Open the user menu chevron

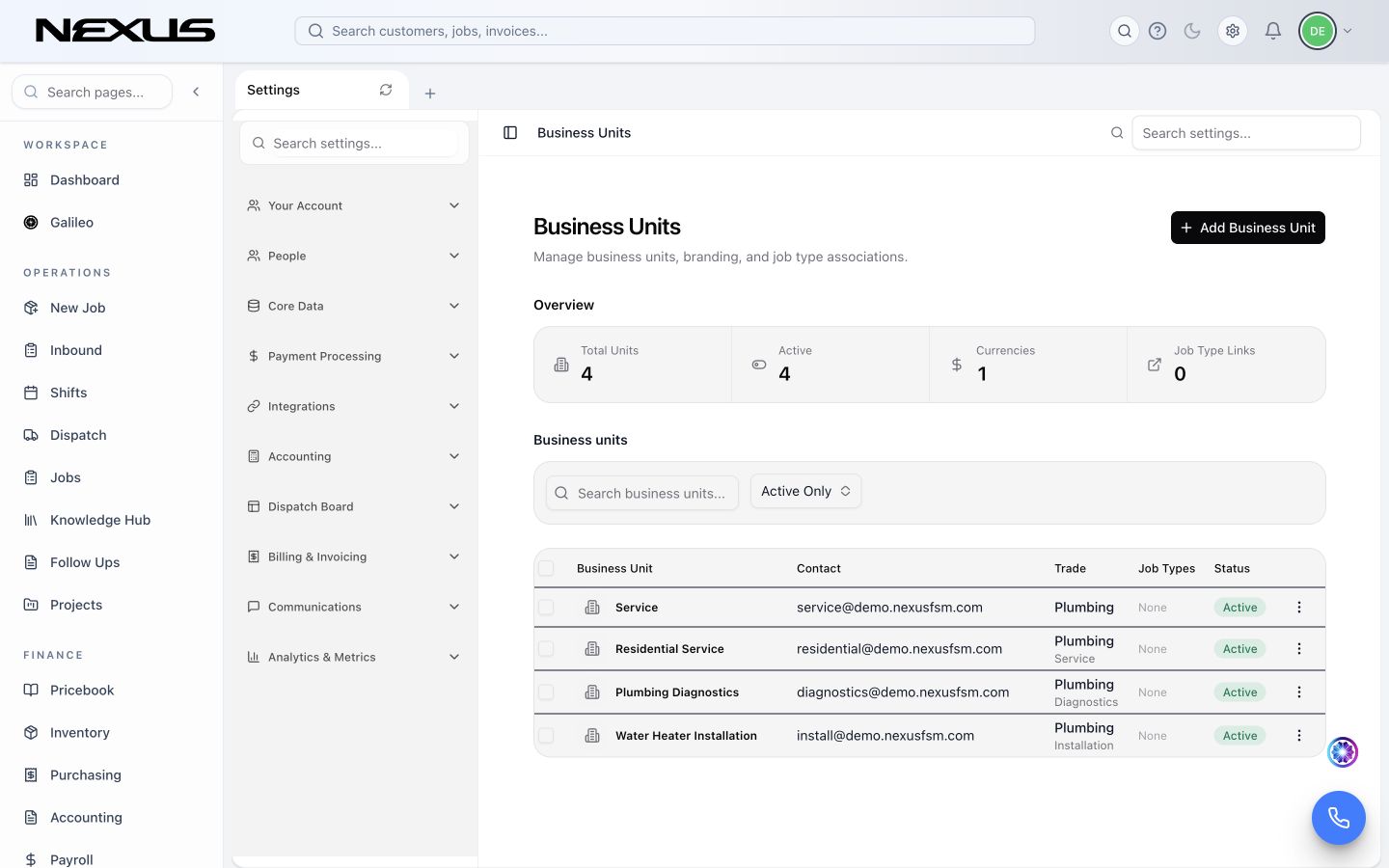coord(1348,31)
